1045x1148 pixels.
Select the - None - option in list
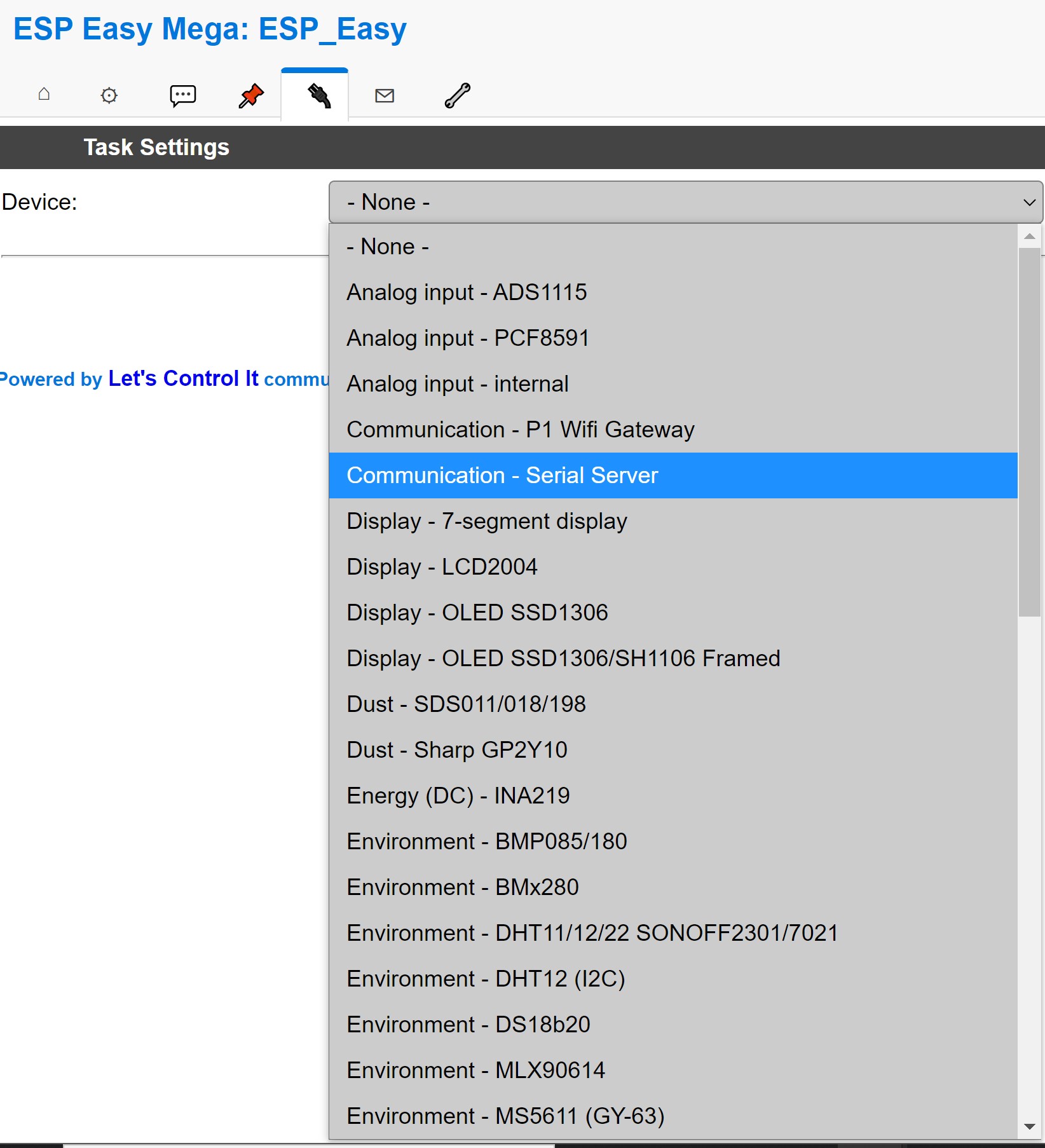tap(673, 247)
